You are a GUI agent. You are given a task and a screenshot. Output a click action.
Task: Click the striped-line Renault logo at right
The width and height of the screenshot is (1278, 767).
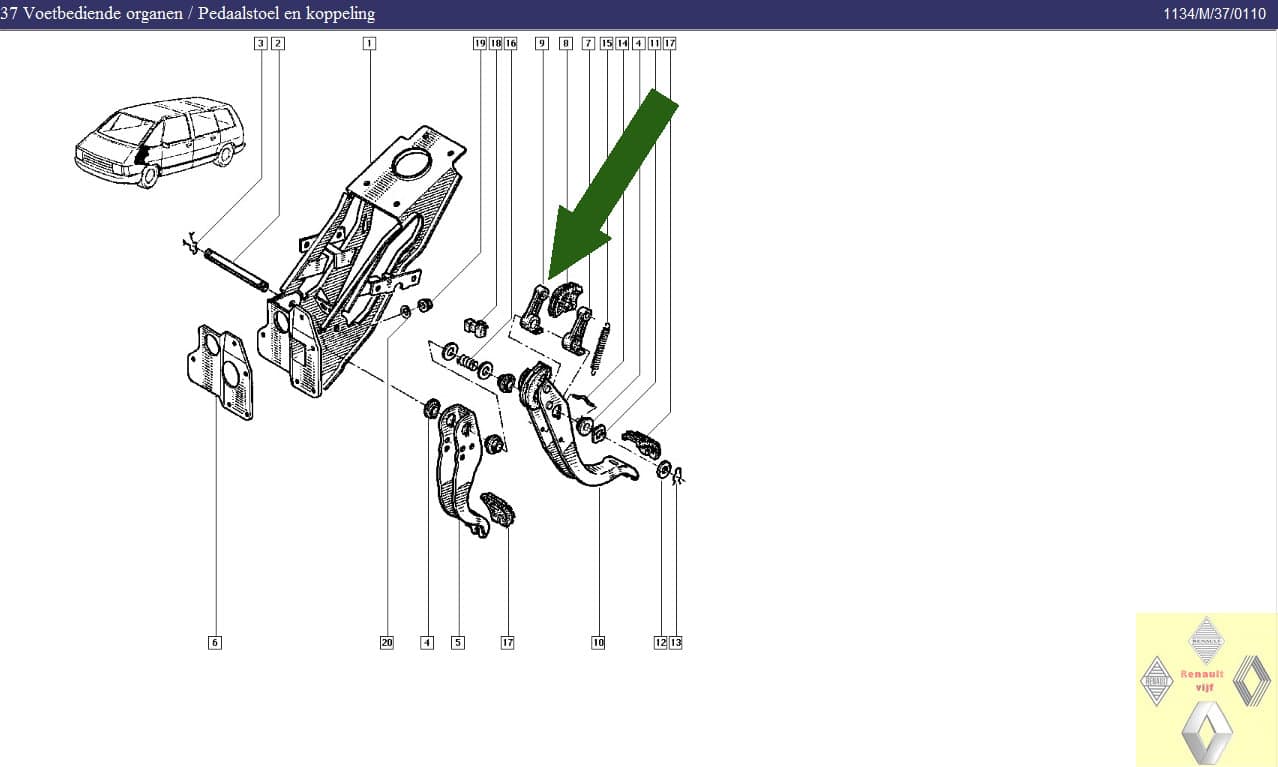pyautogui.click(x=1251, y=681)
